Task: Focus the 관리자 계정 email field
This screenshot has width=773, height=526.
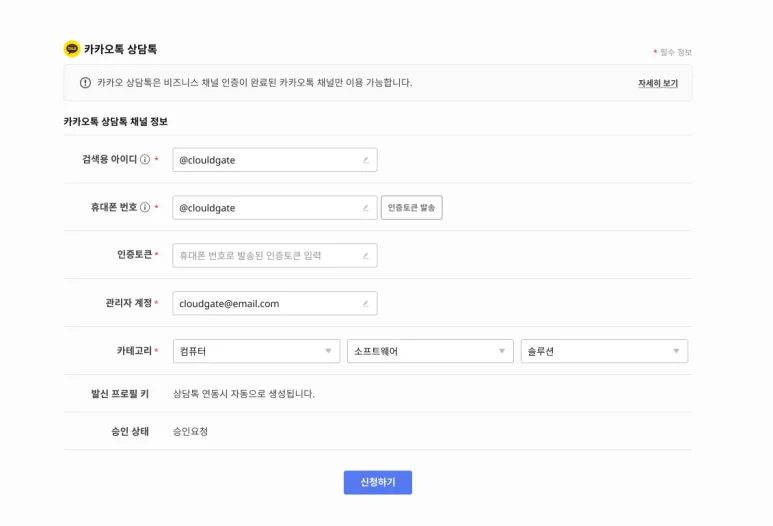Action: click(x=275, y=303)
